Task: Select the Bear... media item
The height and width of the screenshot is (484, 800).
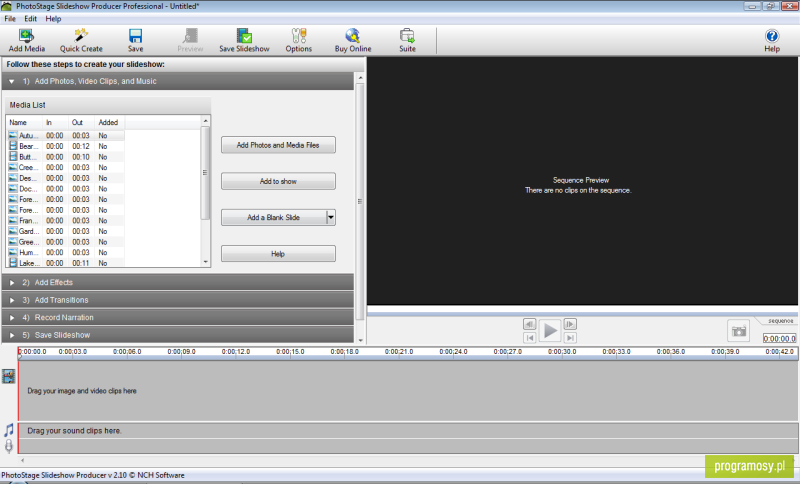Action: click(x=65, y=146)
